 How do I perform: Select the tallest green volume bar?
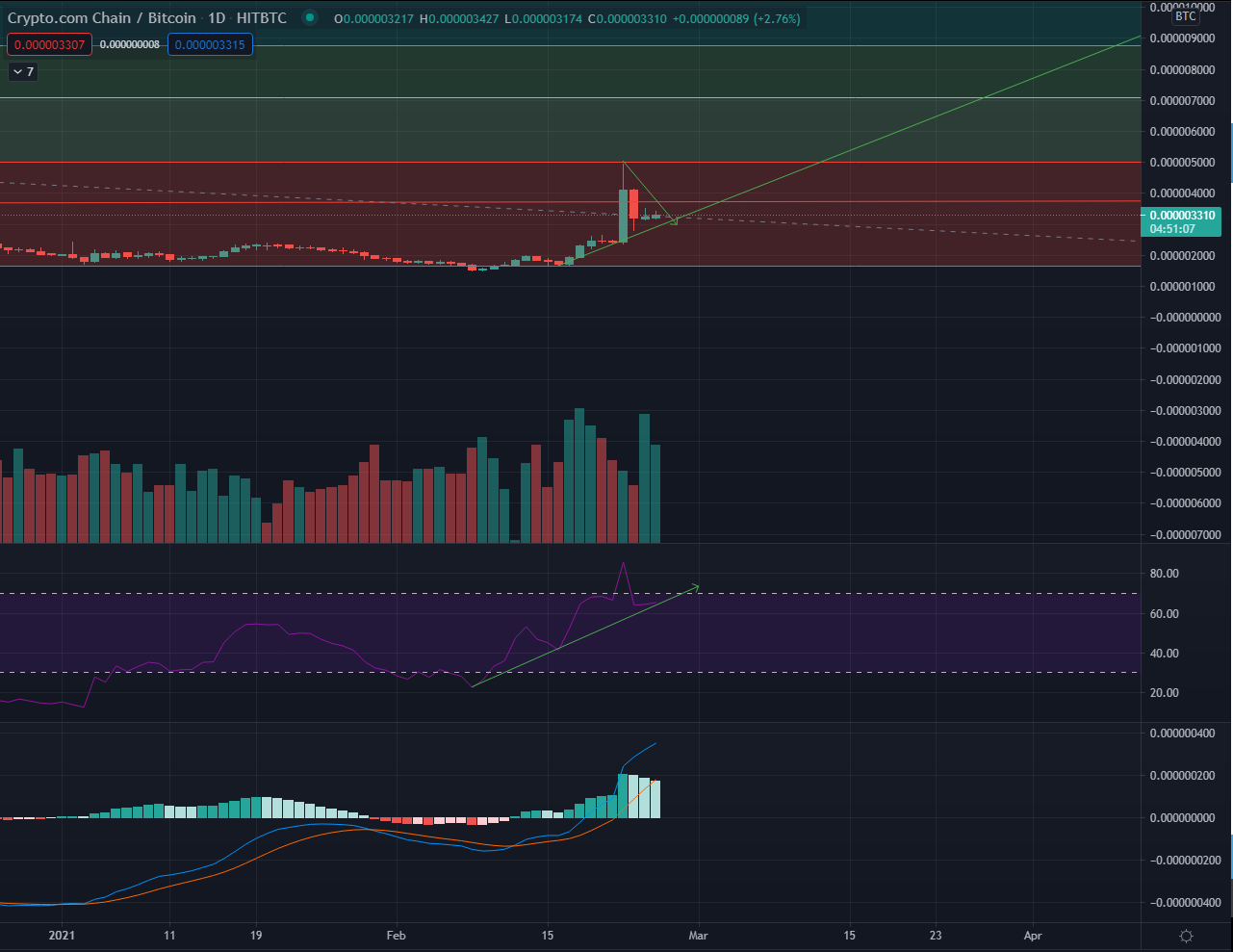pyautogui.click(x=579, y=476)
